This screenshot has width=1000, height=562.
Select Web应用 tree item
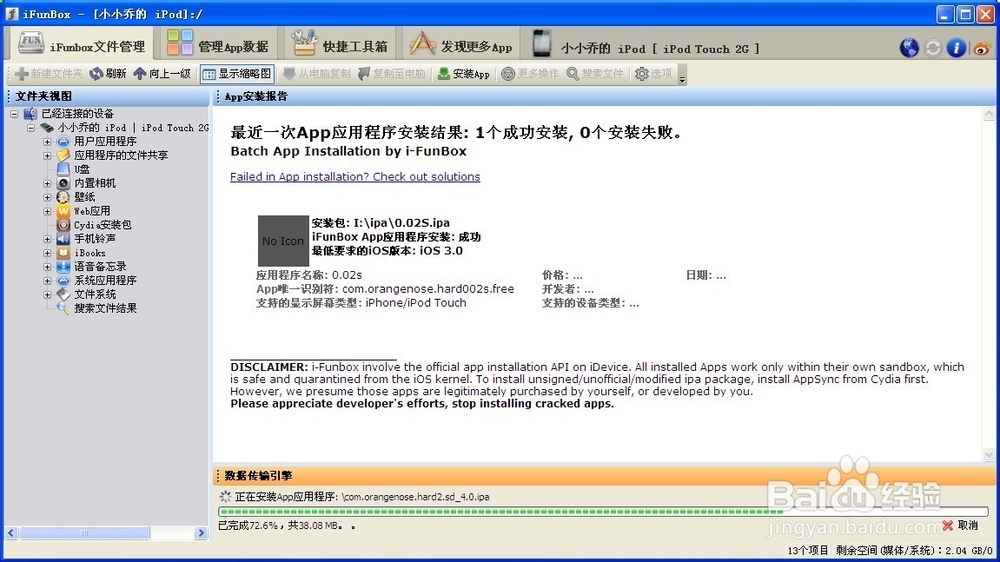click(x=92, y=211)
